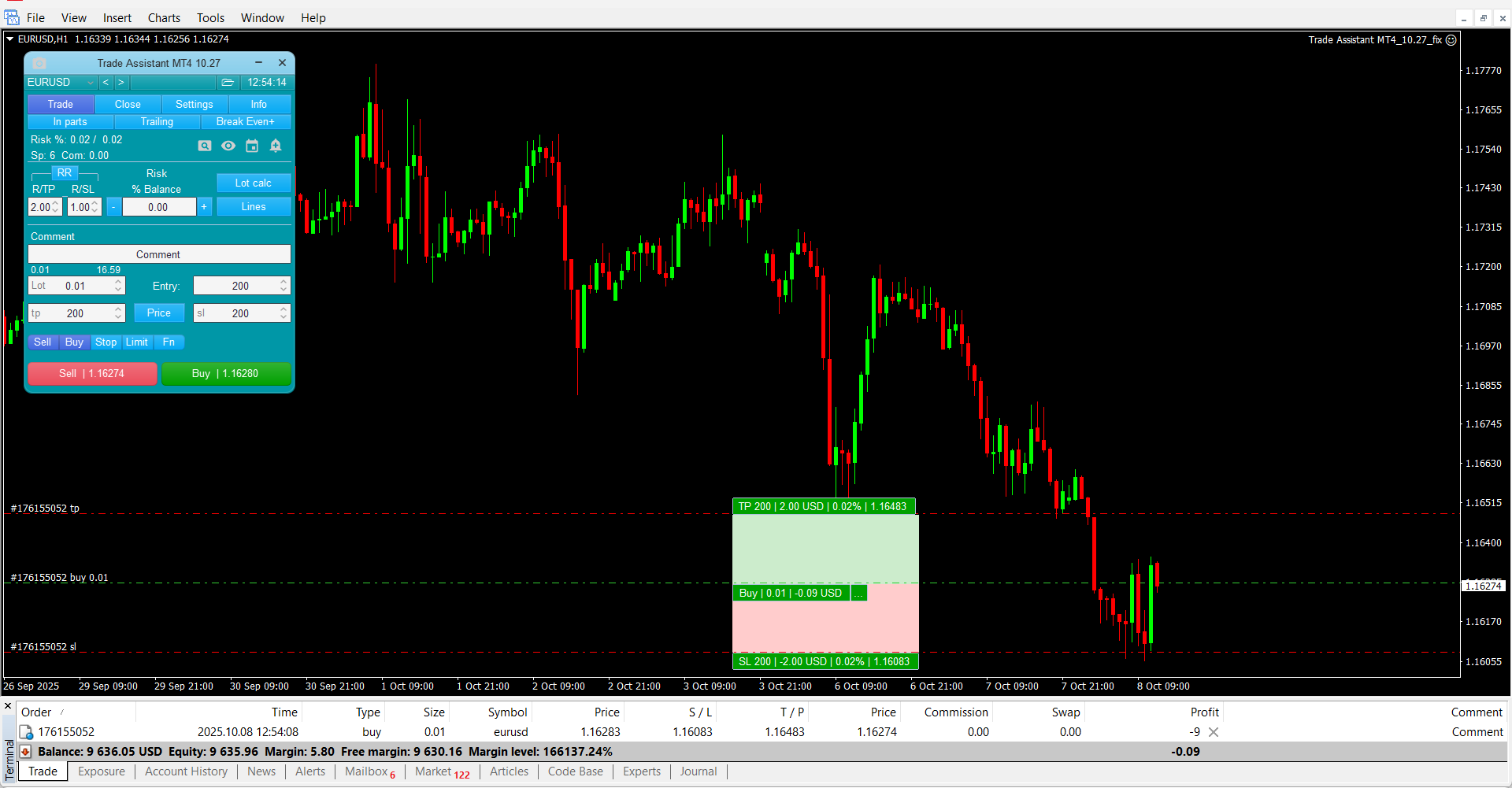The width and height of the screenshot is (1512, 788).
Task: Increase risk with the plus button
Action: click(x=204, y=207)
